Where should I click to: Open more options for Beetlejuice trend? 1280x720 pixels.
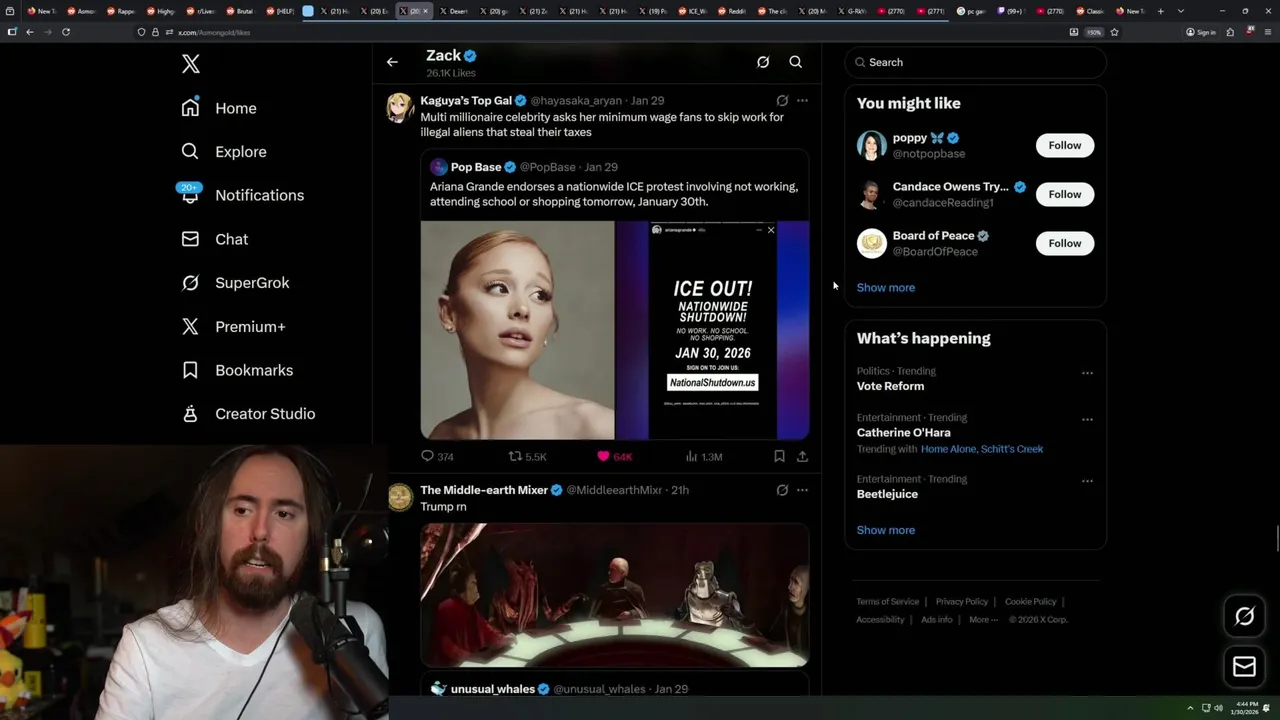point(1087,481)
